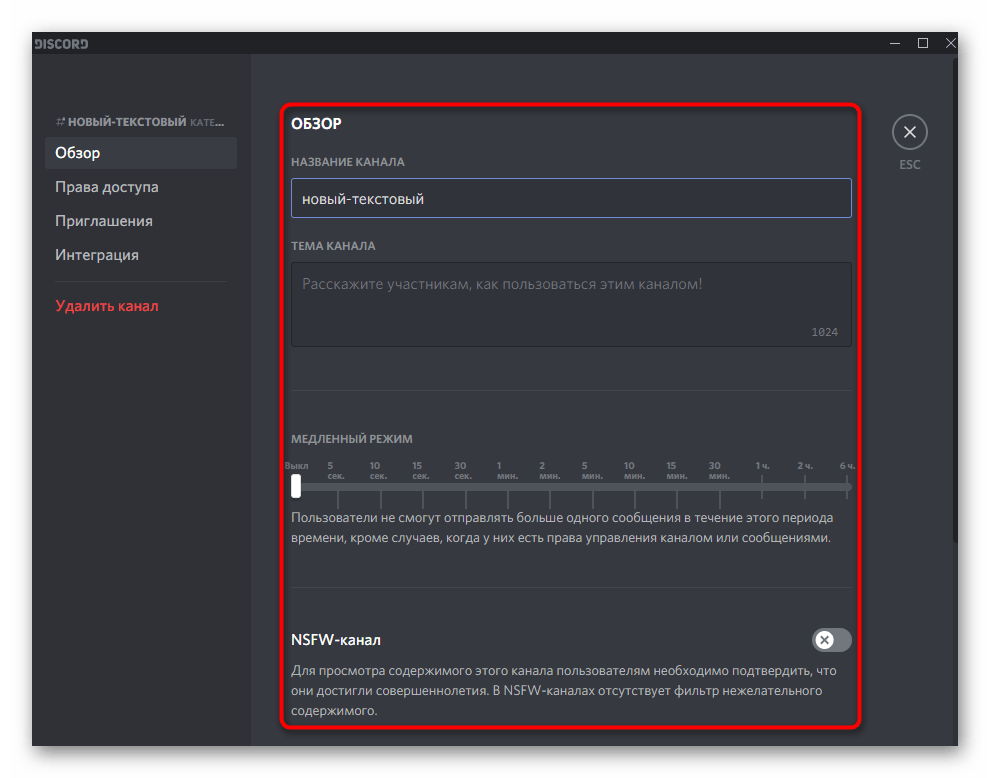Set slow mode slider to 6 ч.
The height and width of the screenshot is (778, 990).
tap(847, 487)
